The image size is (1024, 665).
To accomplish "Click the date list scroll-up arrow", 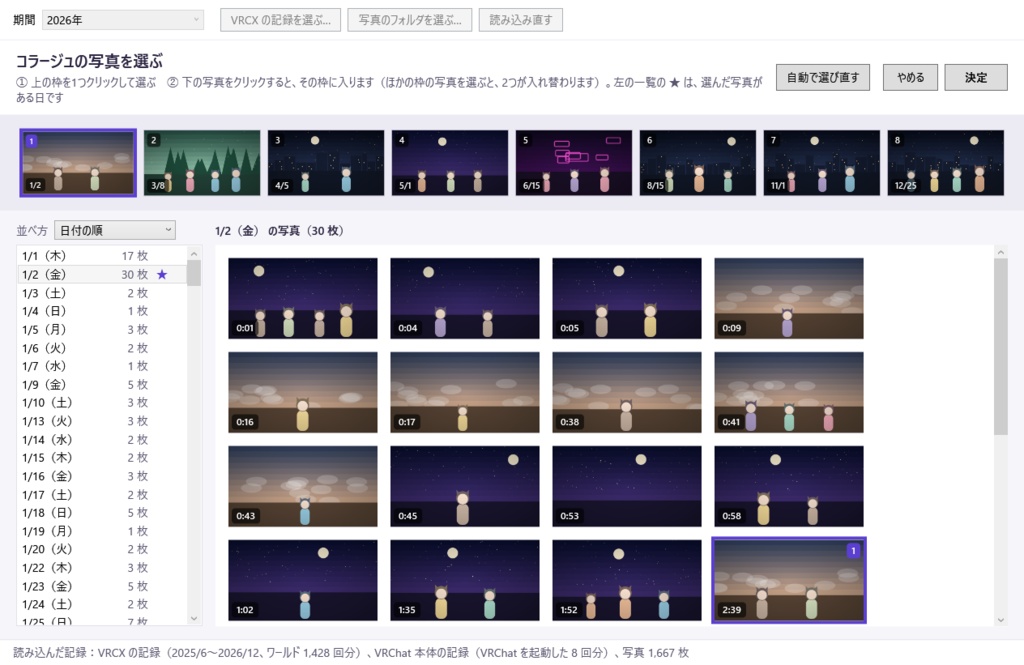I will point(194,253).
